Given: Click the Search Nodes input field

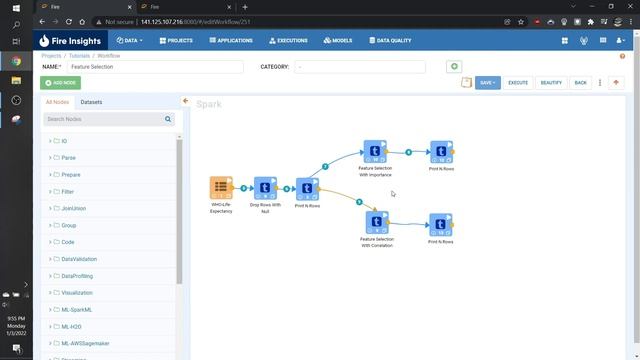Looking at the screenshot, I should point(103,119).
